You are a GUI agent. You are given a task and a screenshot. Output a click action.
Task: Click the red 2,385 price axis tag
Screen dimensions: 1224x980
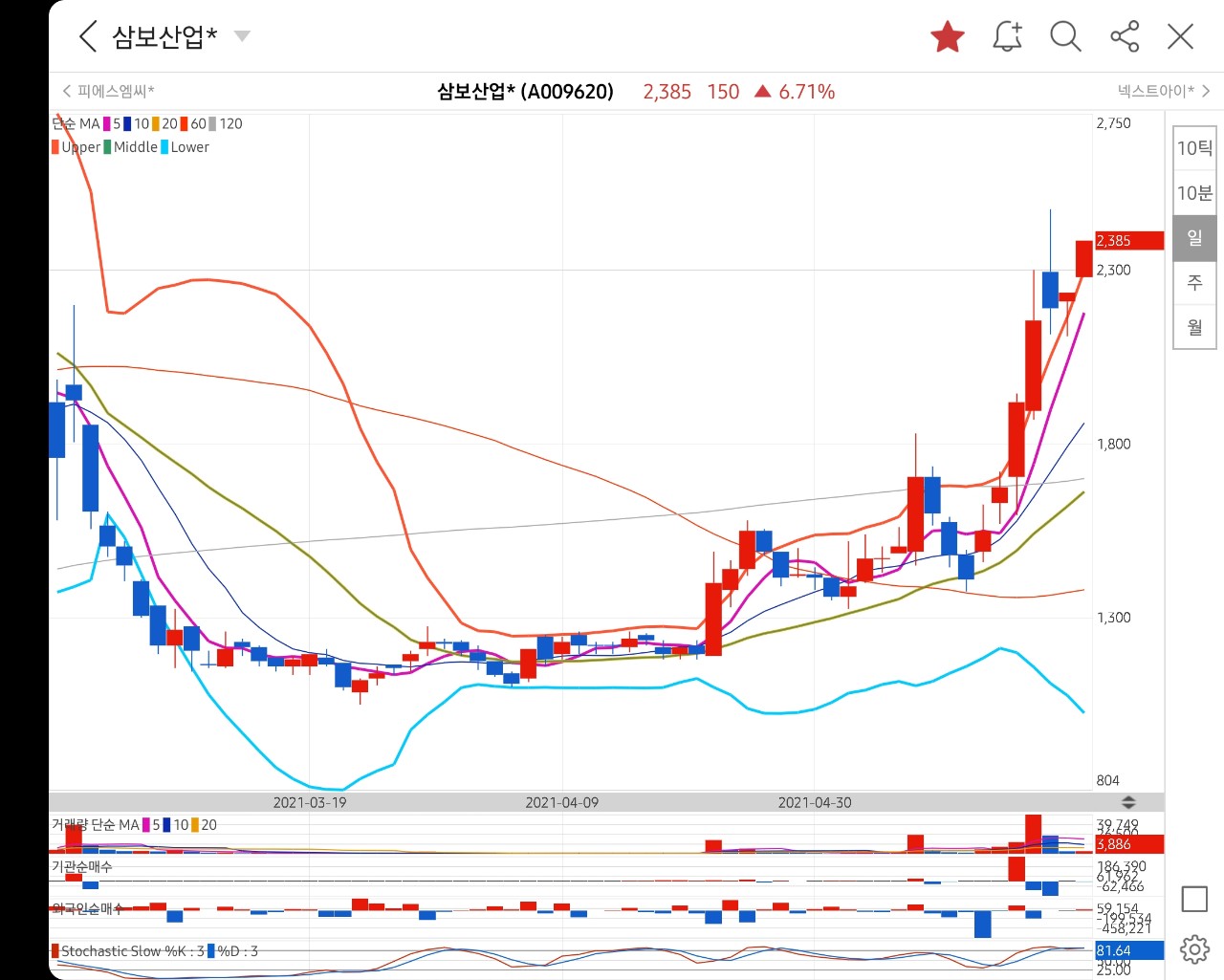tap(1129, 241)
